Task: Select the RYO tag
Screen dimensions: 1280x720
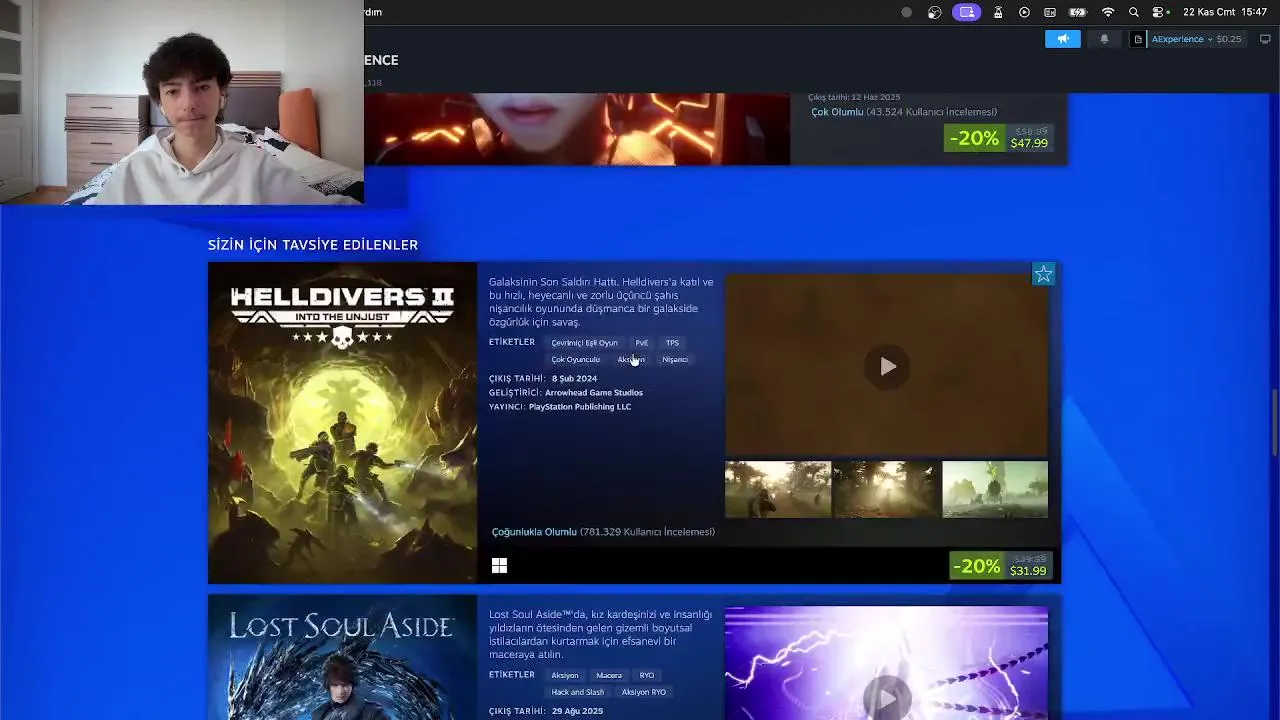Action: [647, 676]
